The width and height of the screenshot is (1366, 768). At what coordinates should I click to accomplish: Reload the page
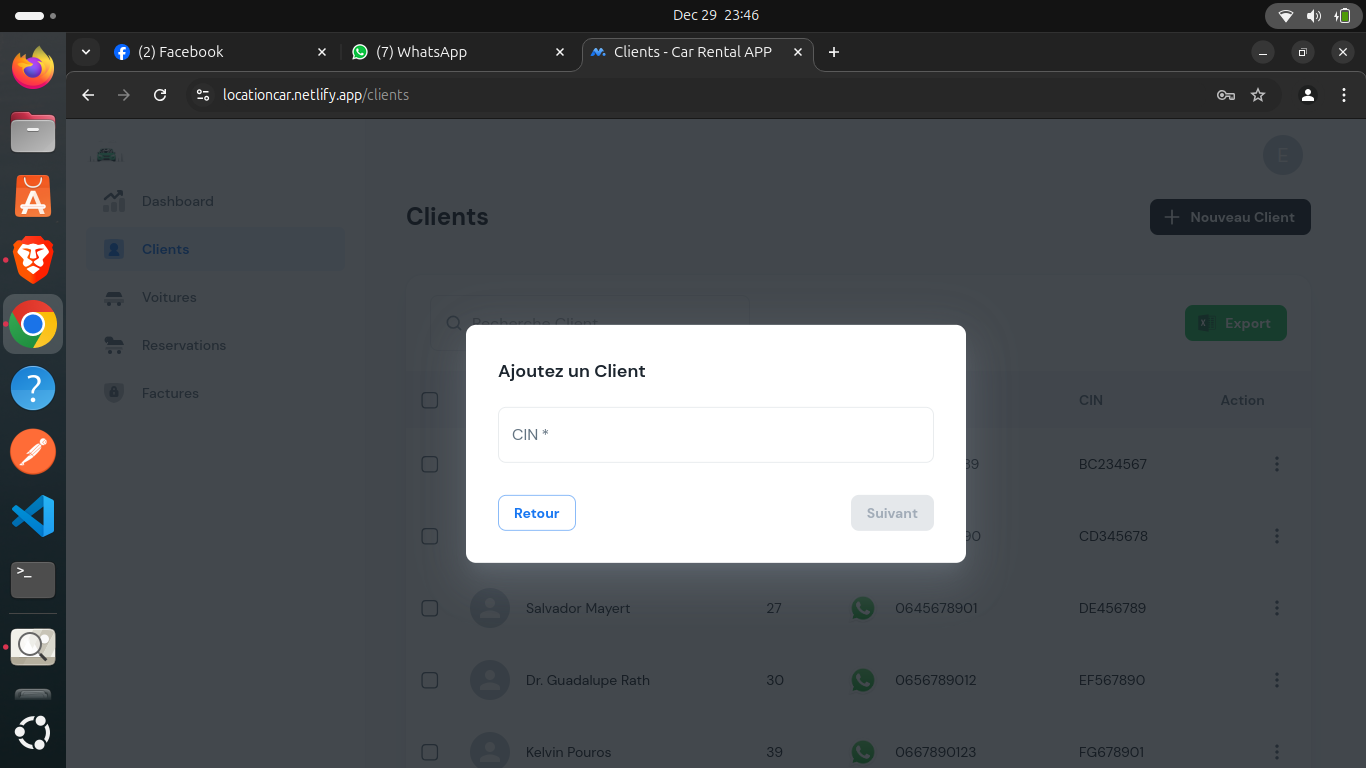click(160, 95)
